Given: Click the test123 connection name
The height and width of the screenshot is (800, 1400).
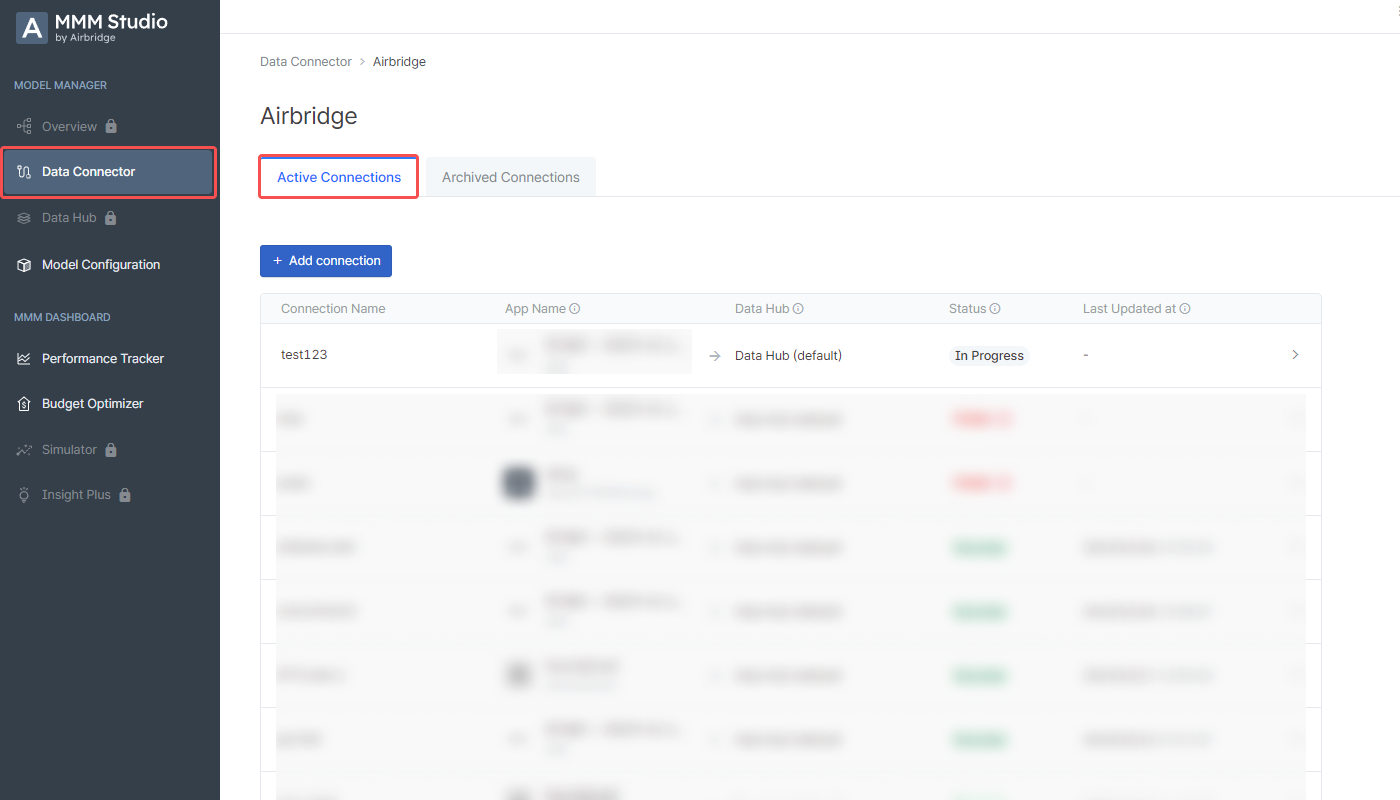Looking at the screenshot, I should [x=304, y=355].
